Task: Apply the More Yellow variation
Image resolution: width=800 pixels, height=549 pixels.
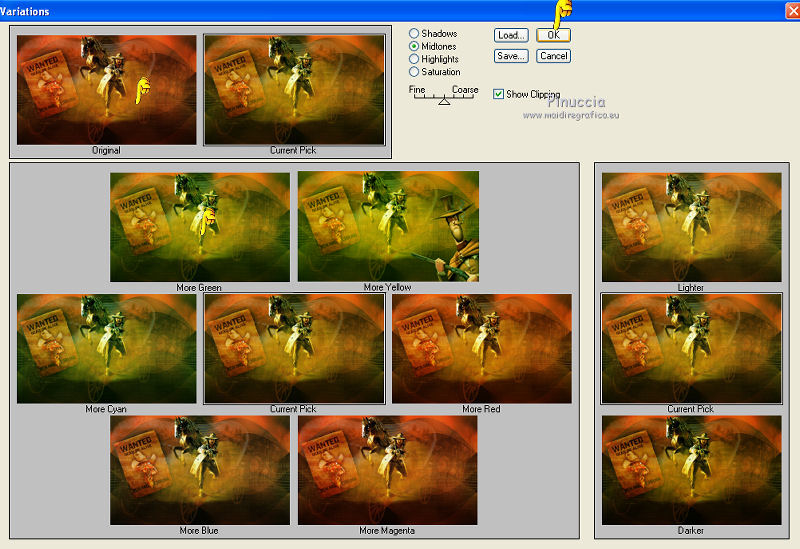Action: point(388,227)
